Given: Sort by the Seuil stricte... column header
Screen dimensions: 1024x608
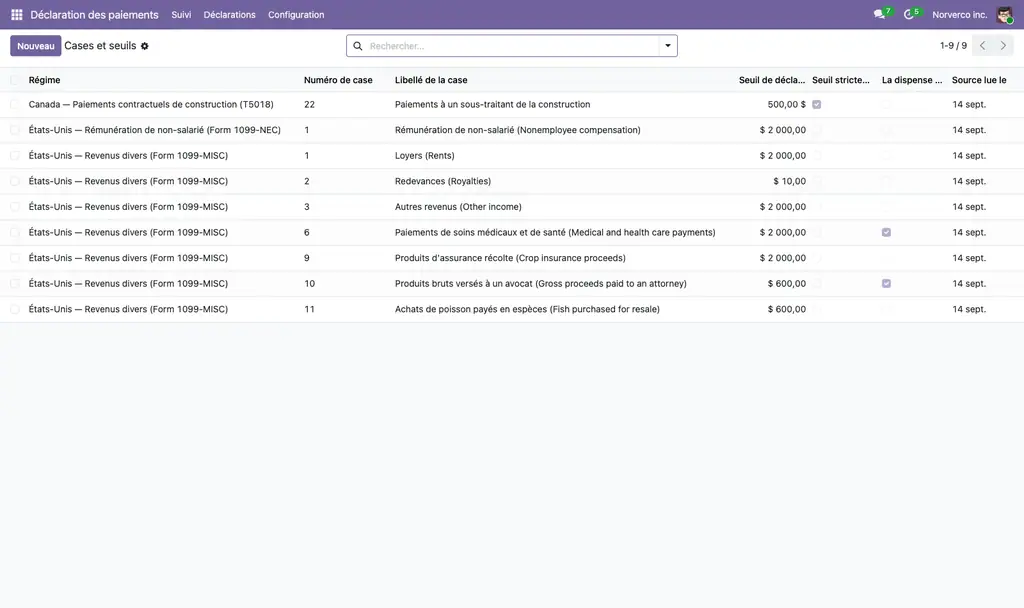Looking at the screenshot, I should point(840,80).
